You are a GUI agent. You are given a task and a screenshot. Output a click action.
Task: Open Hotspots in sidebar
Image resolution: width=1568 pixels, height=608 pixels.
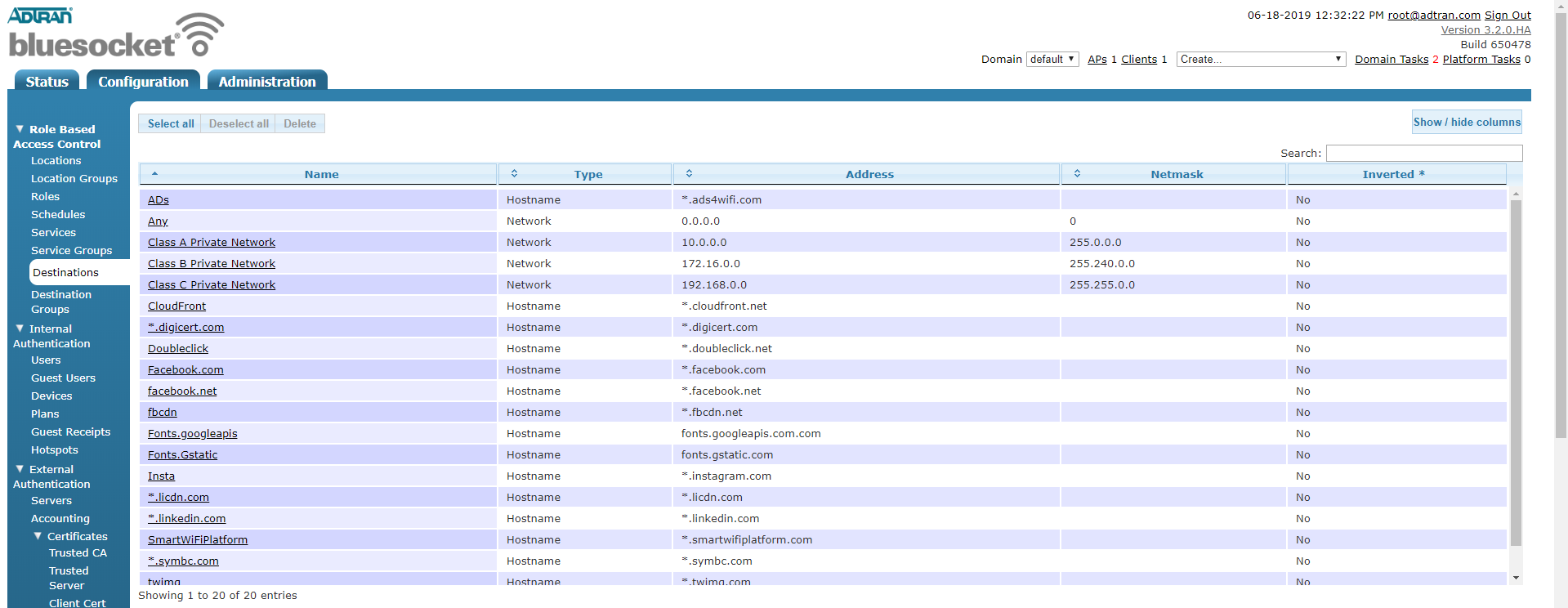55,449
